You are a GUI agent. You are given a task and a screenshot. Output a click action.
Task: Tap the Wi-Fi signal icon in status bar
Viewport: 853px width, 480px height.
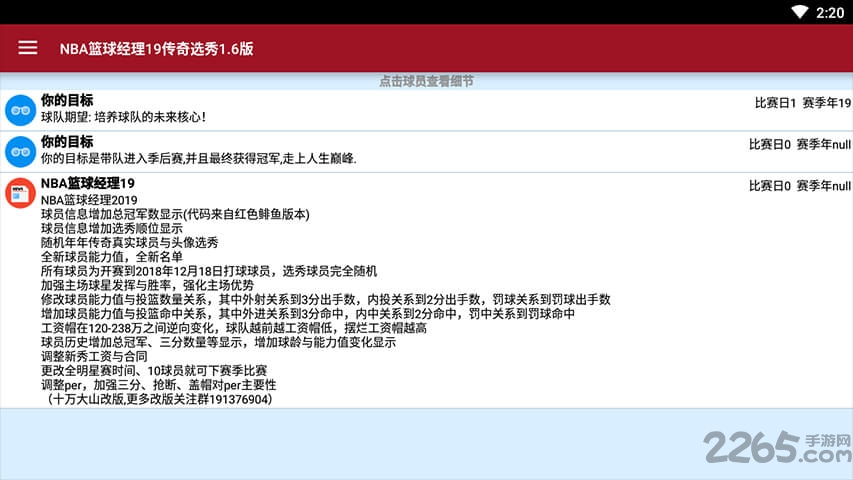799,12
